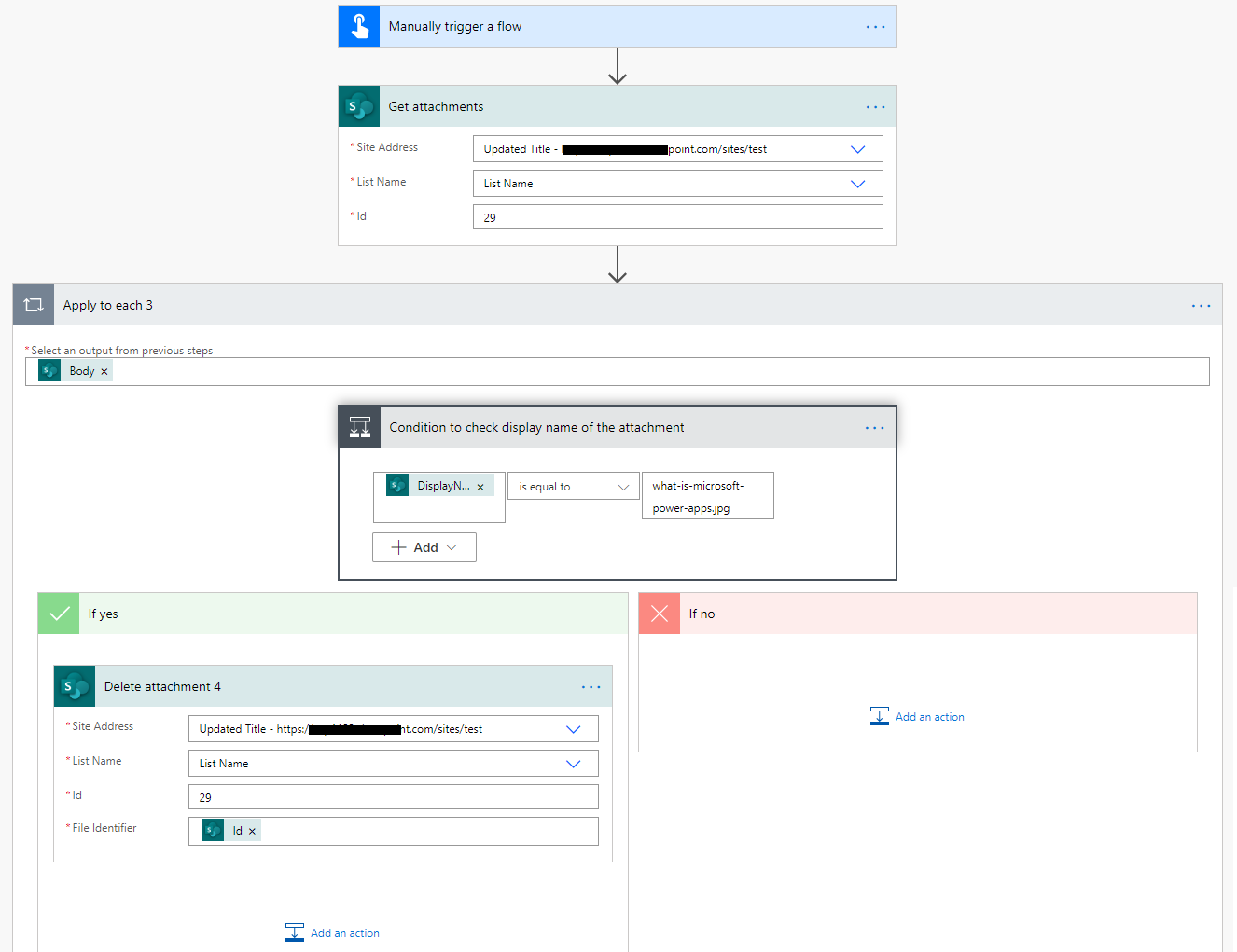The image size is (1237, 952).
Task: Click the Add an action icon in If no
Action: 879,716
